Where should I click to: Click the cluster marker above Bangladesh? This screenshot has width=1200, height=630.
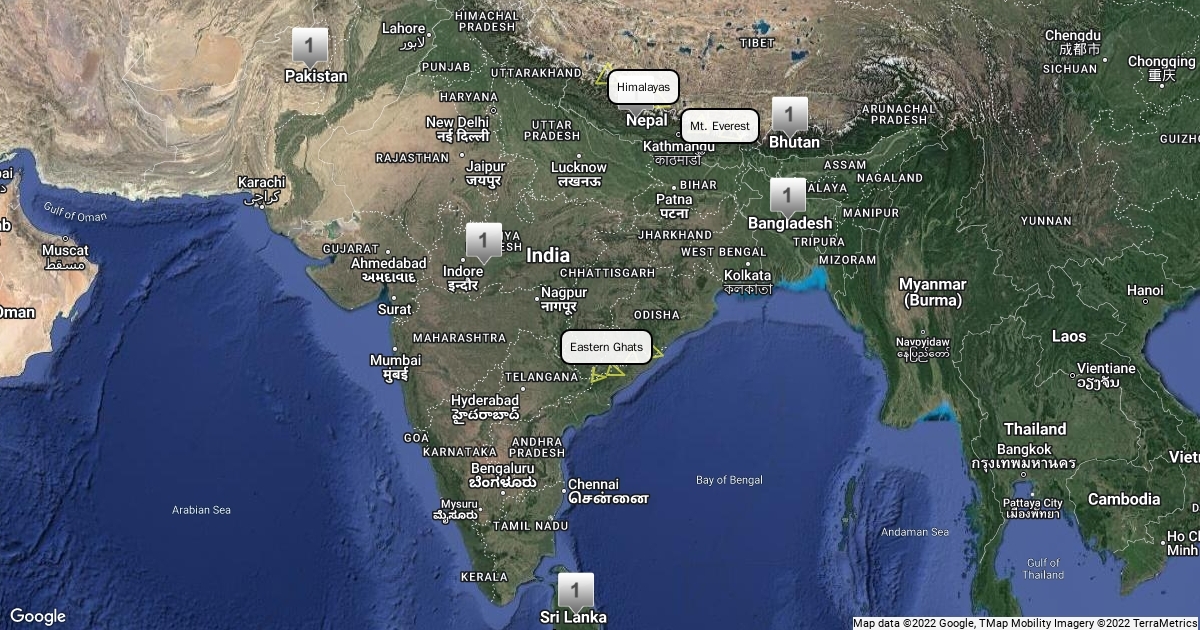point(787,197)
